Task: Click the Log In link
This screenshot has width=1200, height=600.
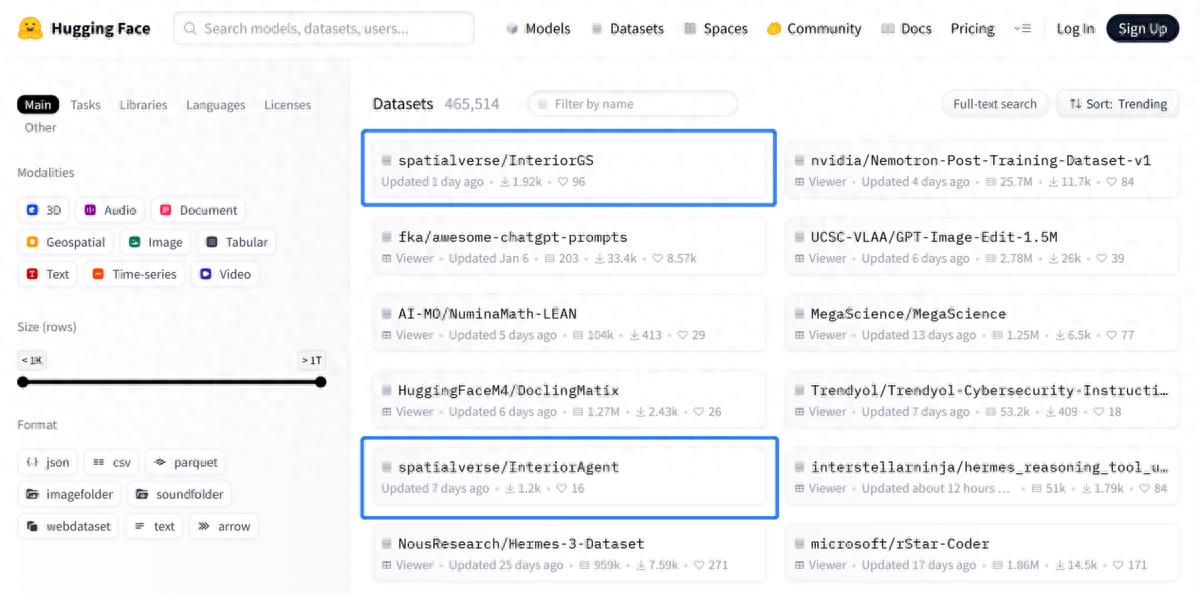Action: point(1075,29)
